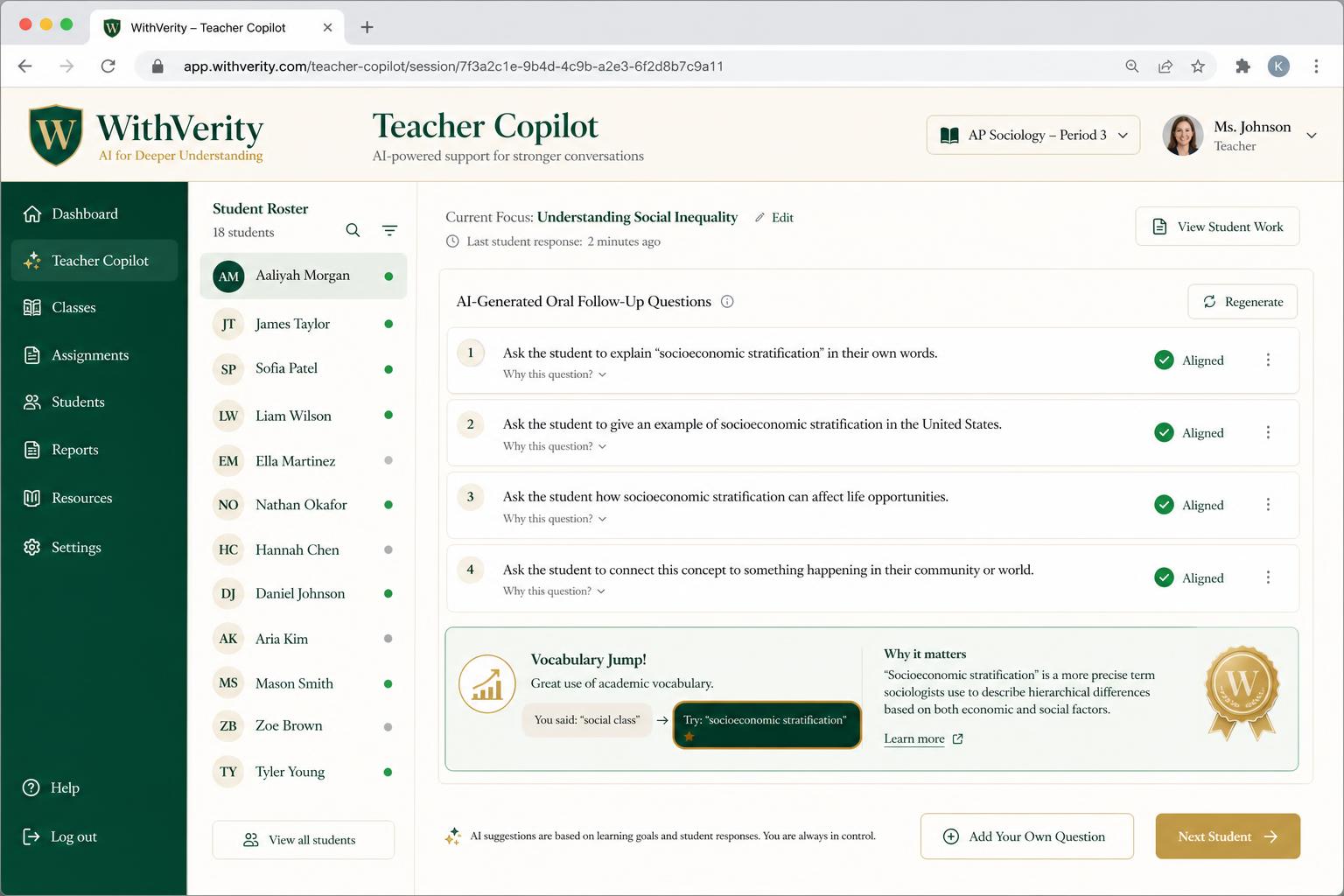Viewport: 1344px width, 896px height.
Task: Click the Try: "socioeconomic stratification" suggestion chip
Action: pyautogui.click(x=766, y=724)
